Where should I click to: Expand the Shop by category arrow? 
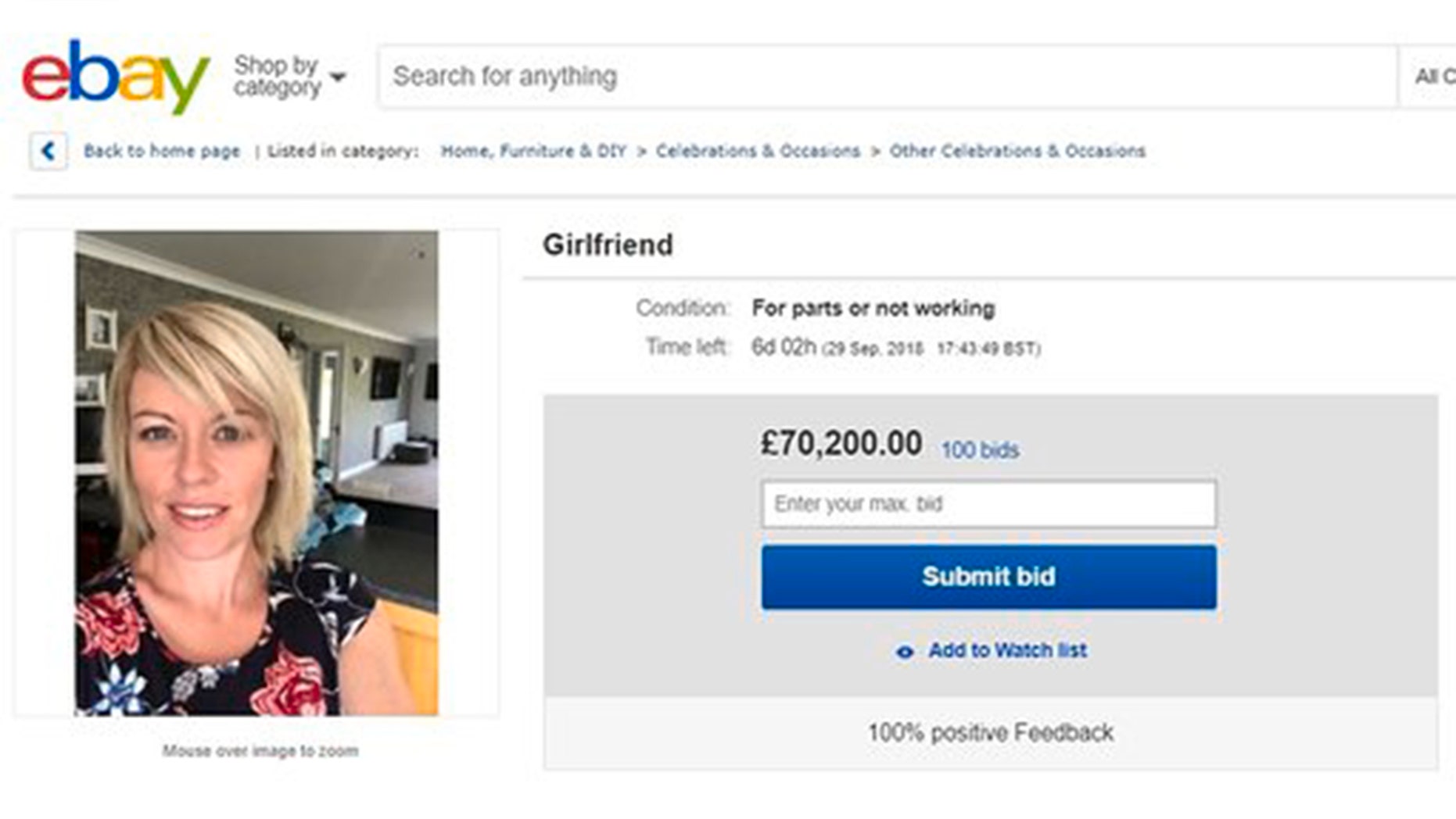(338, 77)
